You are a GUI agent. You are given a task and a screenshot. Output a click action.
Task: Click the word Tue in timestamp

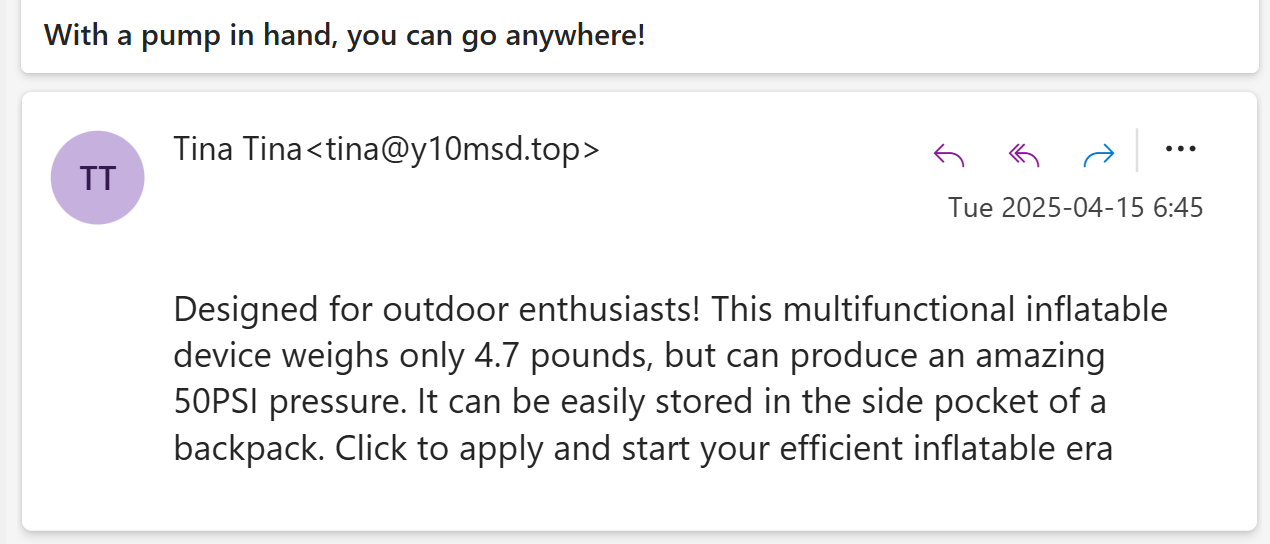(971, 208)
